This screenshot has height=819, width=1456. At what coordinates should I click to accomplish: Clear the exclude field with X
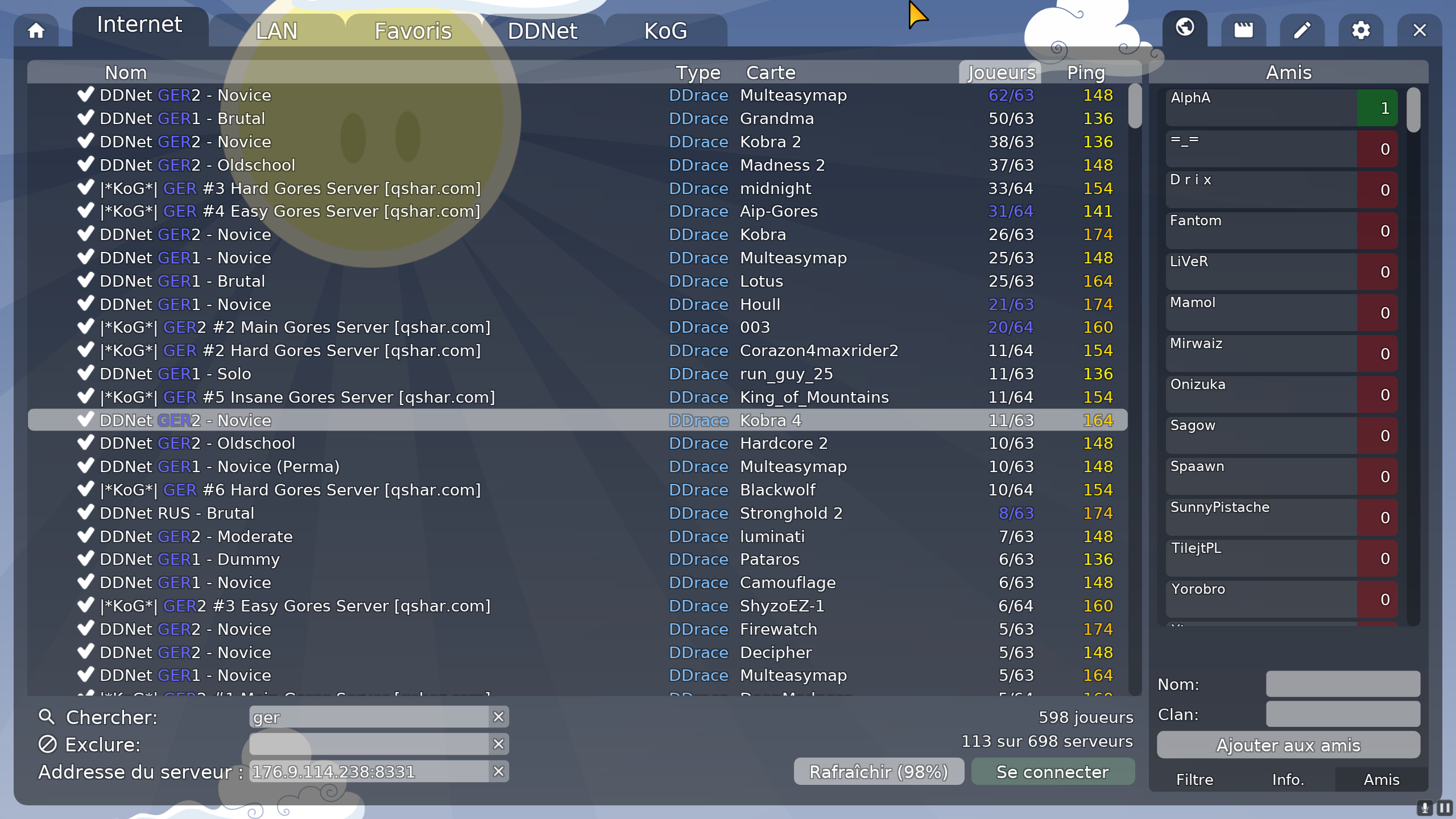(x=498, y=744)
